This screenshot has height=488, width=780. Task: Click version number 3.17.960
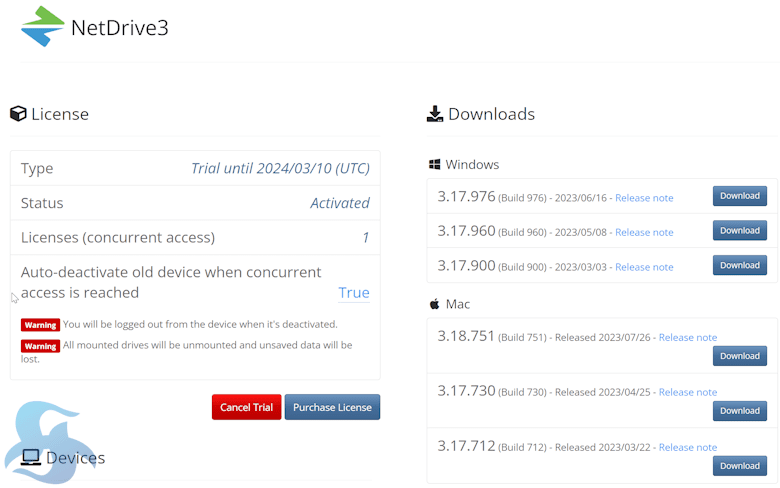coord(466,231)
